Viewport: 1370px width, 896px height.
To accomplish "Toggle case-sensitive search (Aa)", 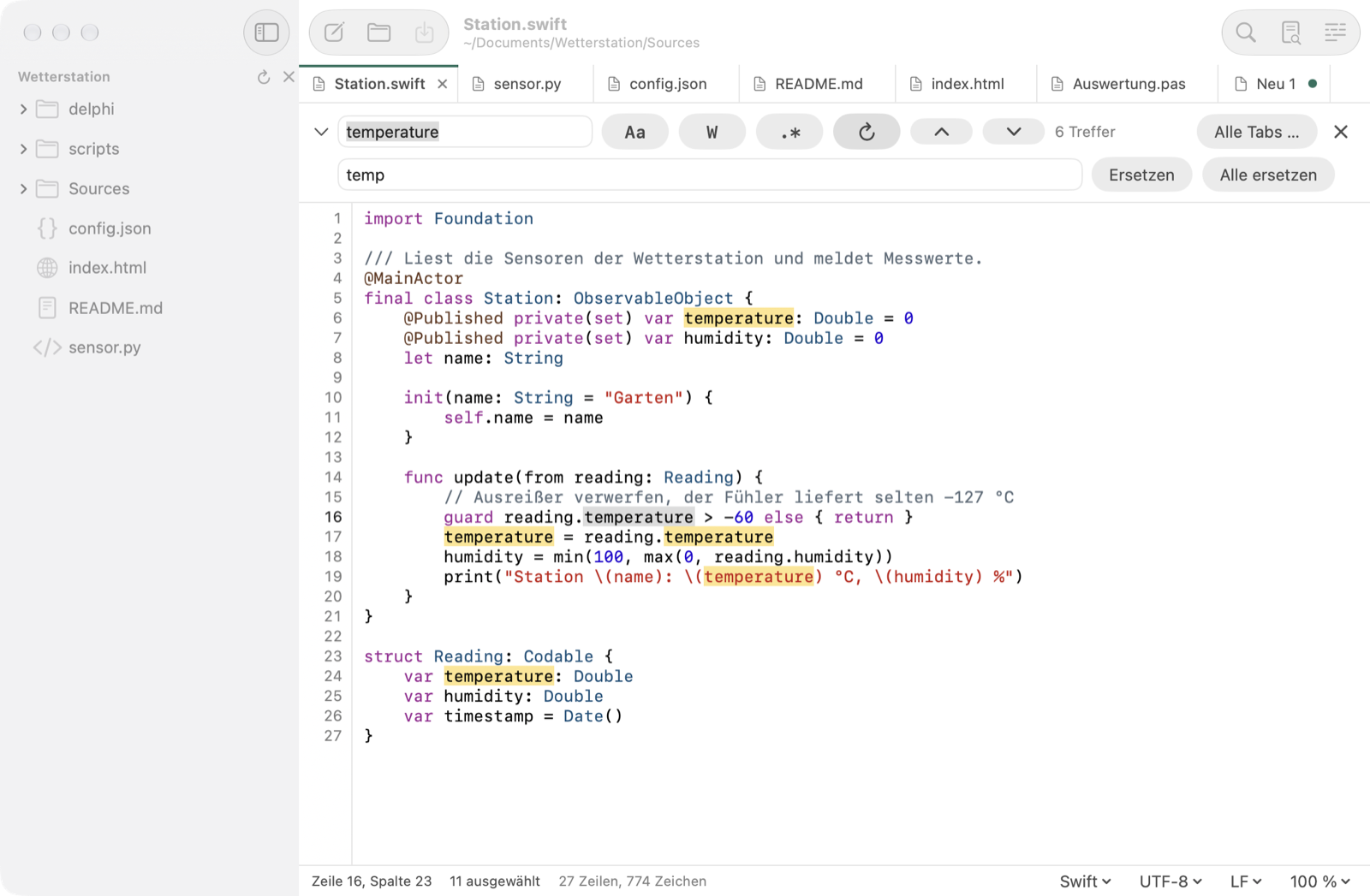I will pos(634,132).
